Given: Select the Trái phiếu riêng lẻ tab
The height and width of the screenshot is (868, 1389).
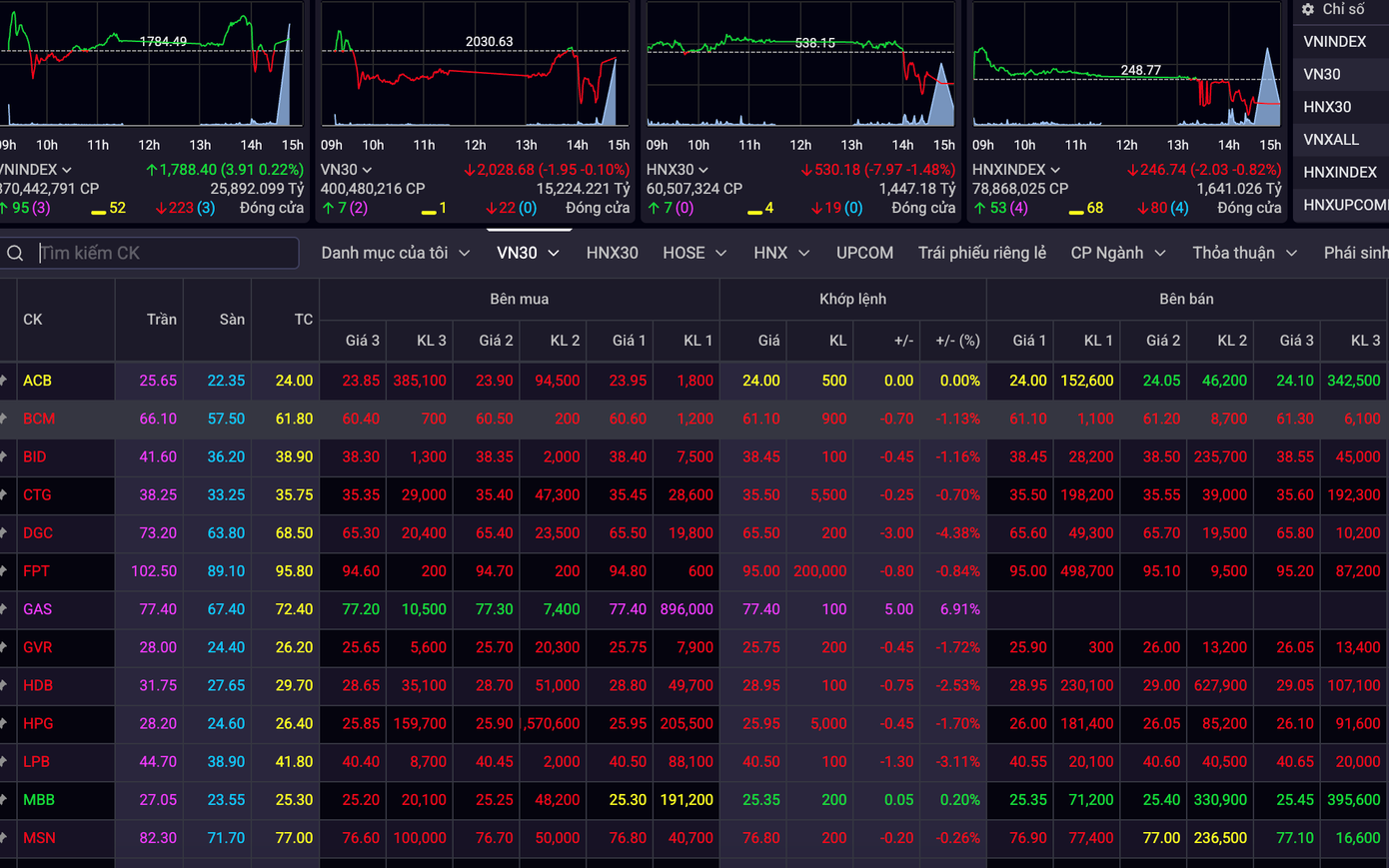Looking at the screenshot, I should coord(981,253).
